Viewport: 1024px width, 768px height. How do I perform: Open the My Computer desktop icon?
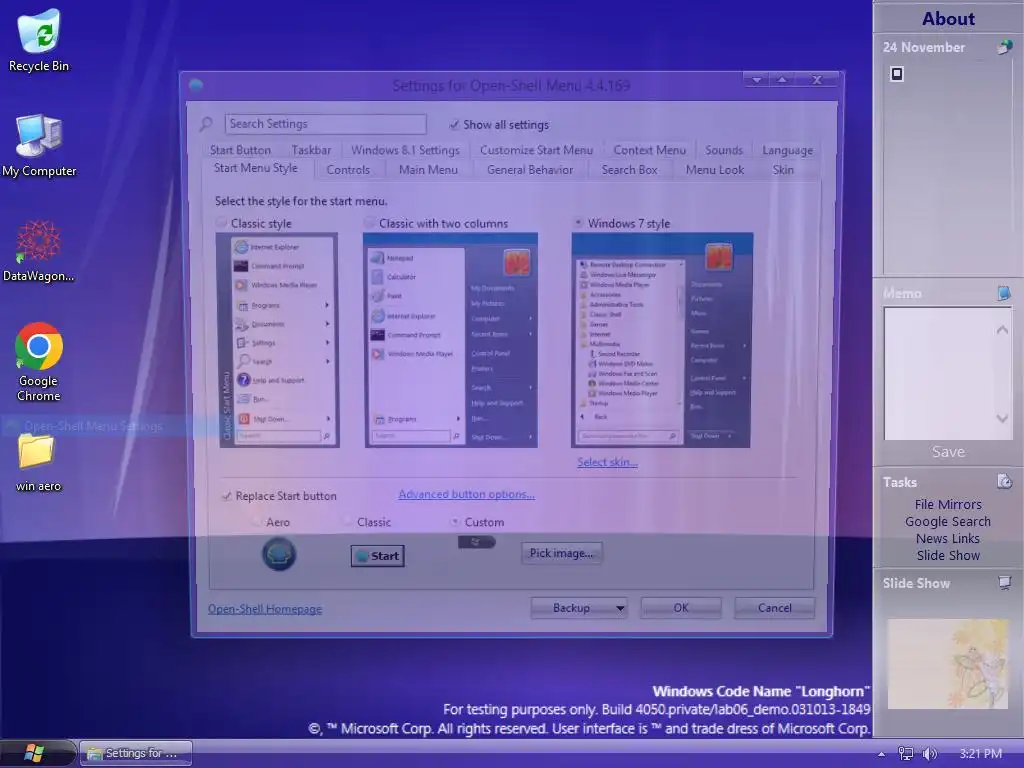pos(39,145)
